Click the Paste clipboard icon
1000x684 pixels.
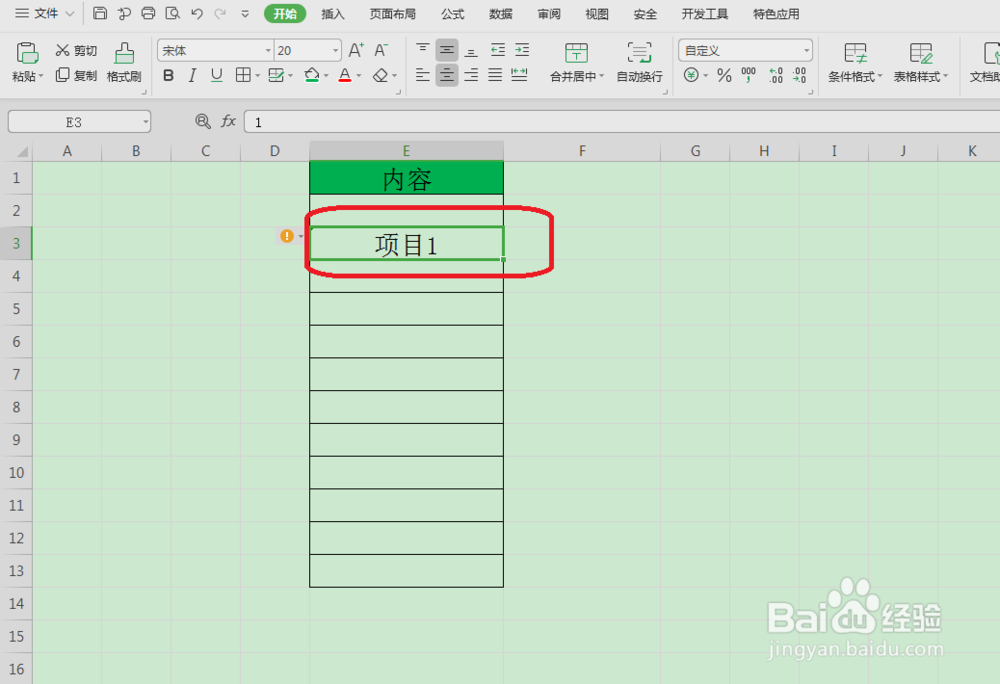27,53
